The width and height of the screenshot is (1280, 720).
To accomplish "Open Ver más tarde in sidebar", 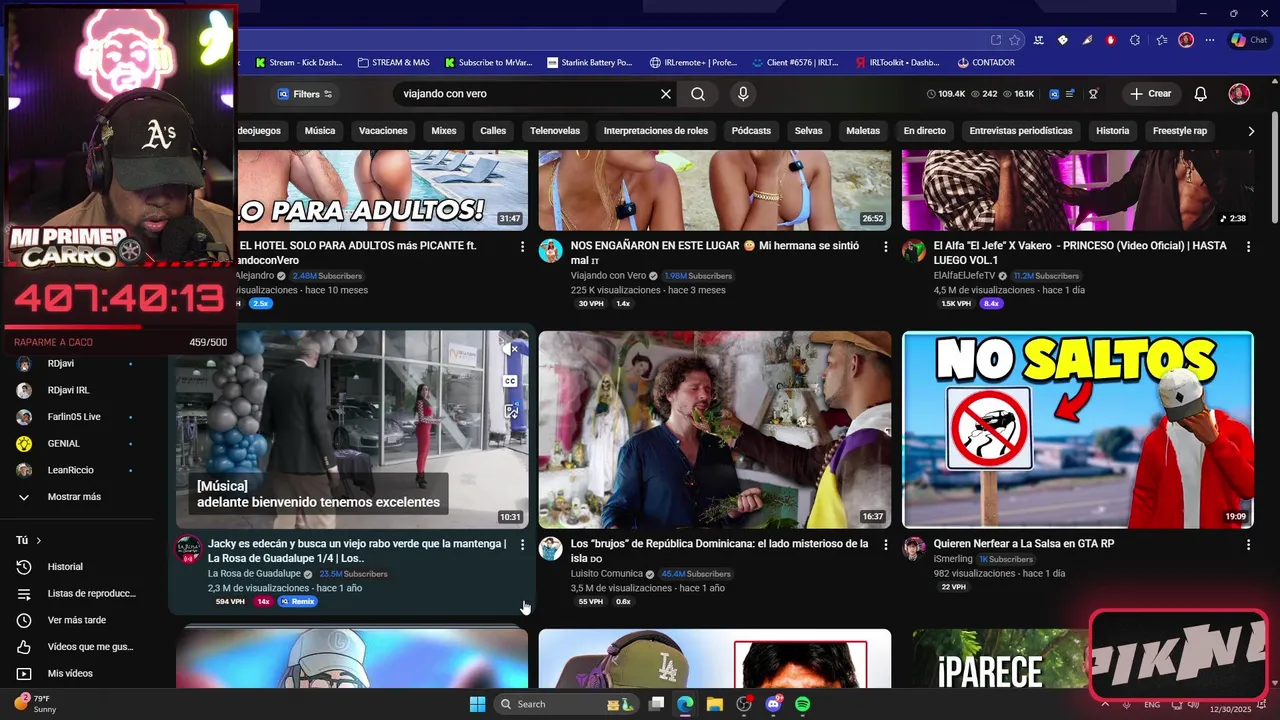I will click(x=77, y=620).
